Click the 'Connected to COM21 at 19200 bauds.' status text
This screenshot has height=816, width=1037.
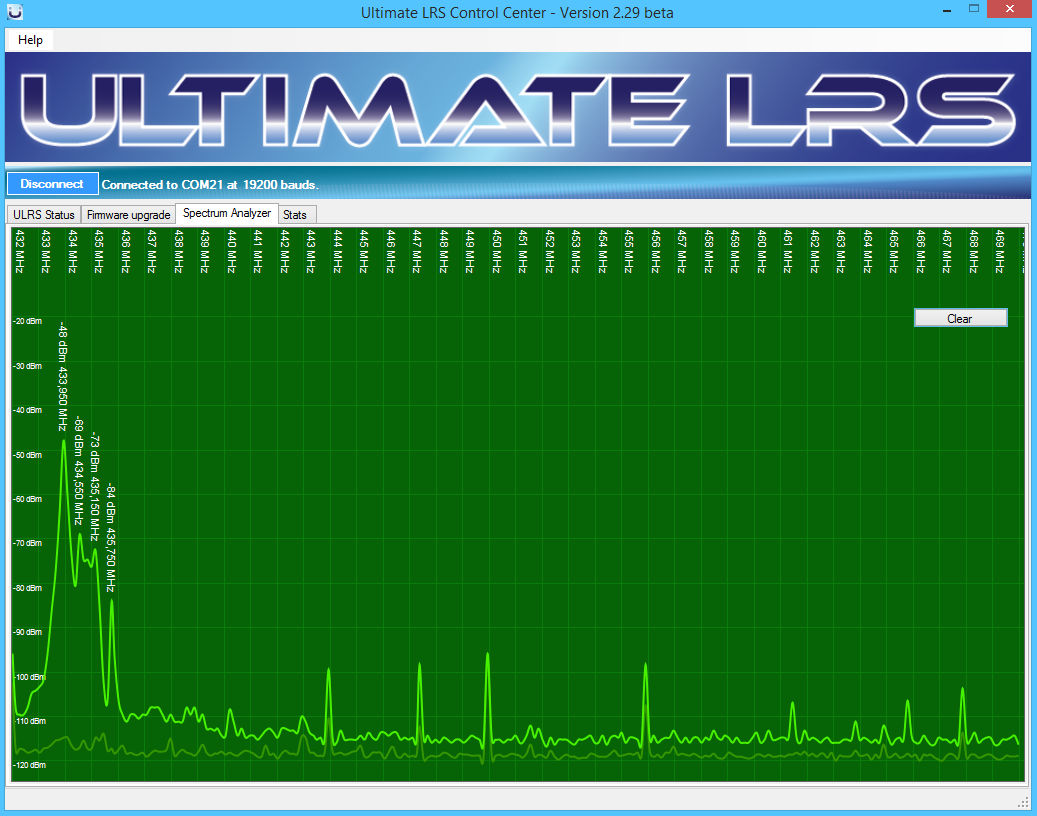click(210, 184)
